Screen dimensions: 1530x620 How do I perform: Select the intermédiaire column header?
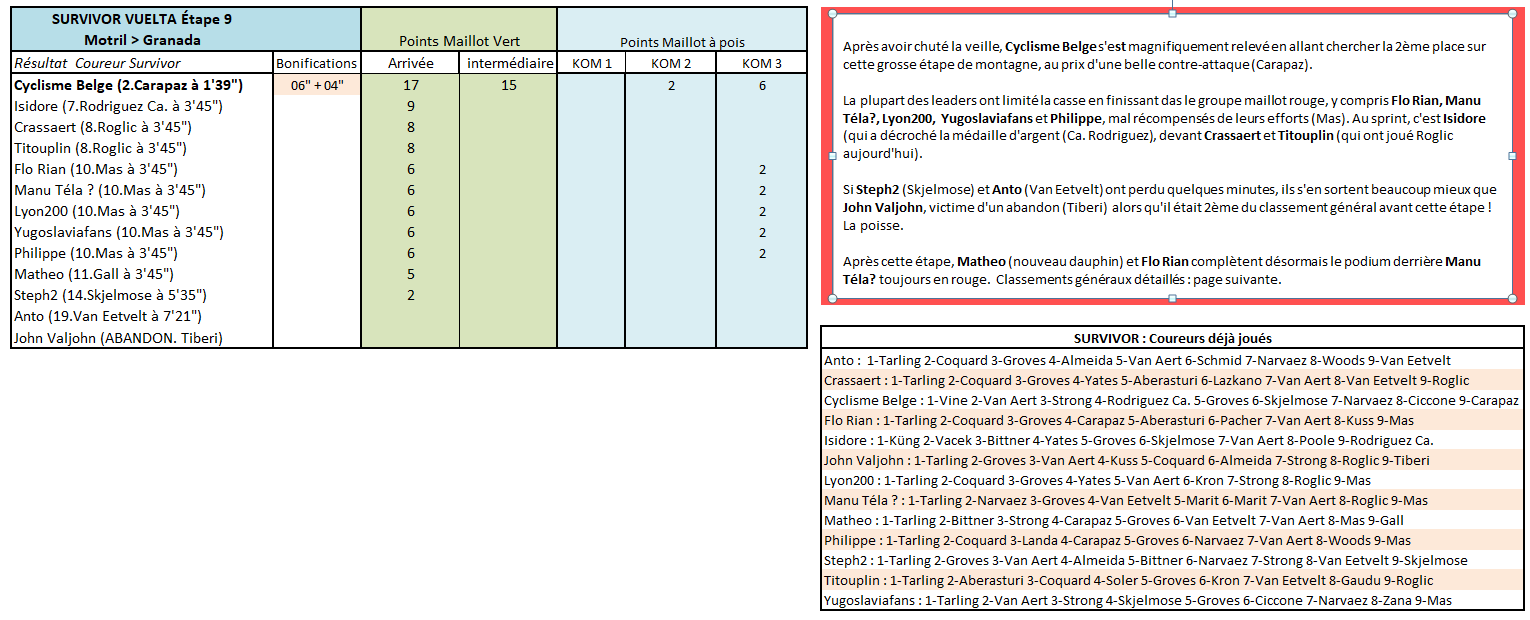coord(509,63)
